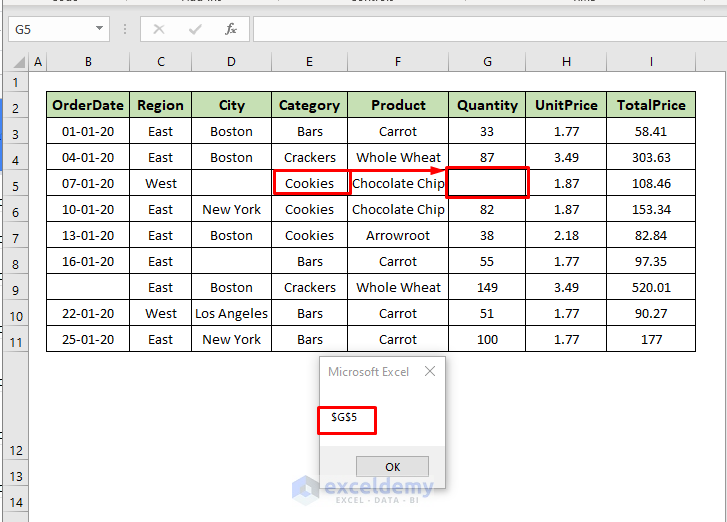This screenshot has width=727, height=522.
Task: Select row 1 header
Action: pyautogui.click(x=16, y=83)
